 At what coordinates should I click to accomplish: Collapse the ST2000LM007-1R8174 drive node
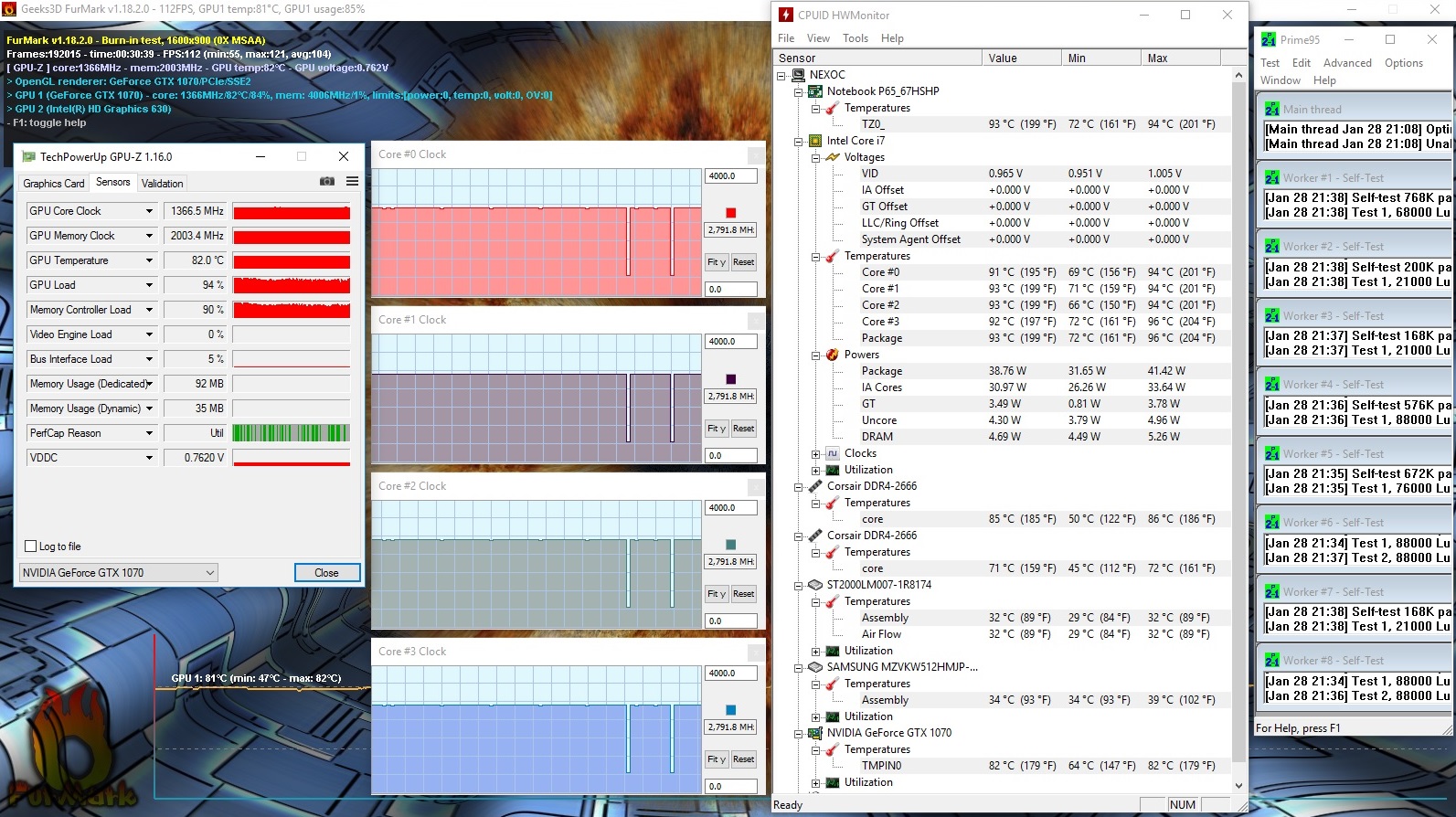tap(799, 585)
